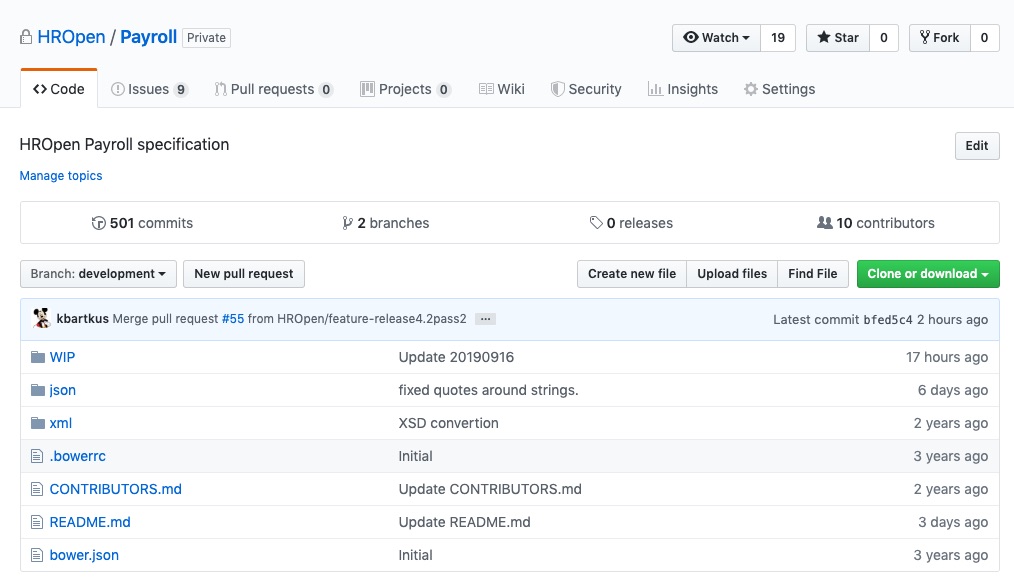1014x579 pixels.
Task: Click kbartkus avatar thumbnail
Action: 41,318
